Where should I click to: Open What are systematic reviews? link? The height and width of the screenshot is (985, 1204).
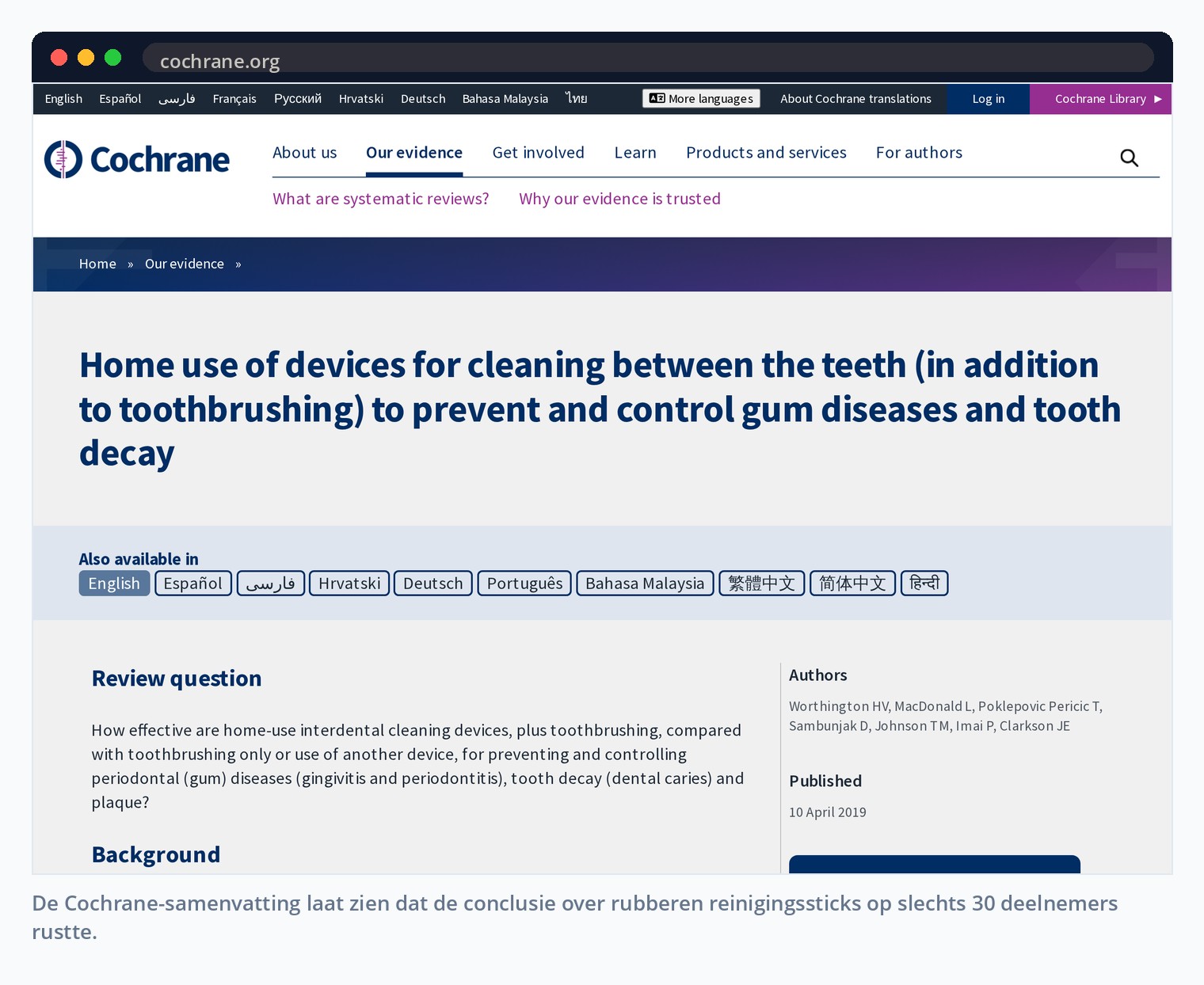[x=381, y=199]
